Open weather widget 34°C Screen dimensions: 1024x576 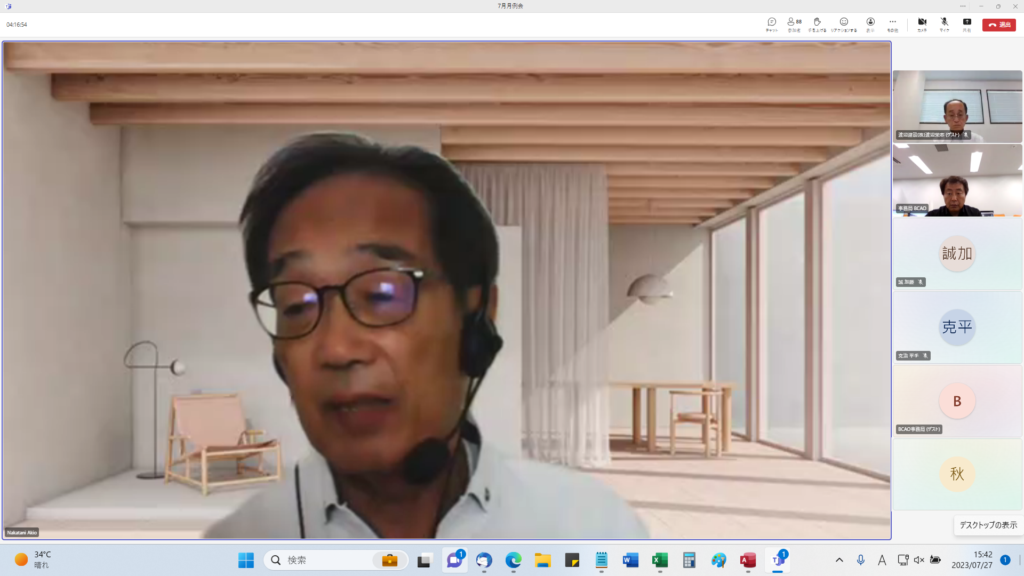33,560
